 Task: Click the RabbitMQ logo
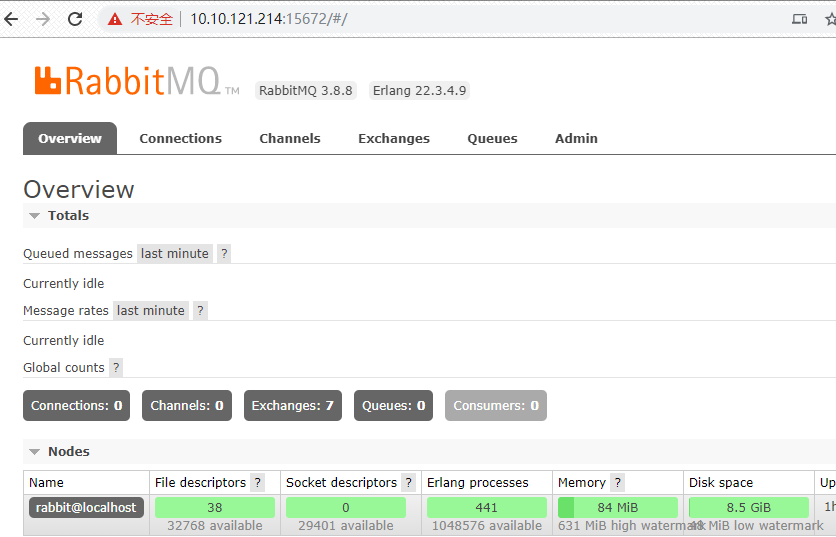point(136,81)
